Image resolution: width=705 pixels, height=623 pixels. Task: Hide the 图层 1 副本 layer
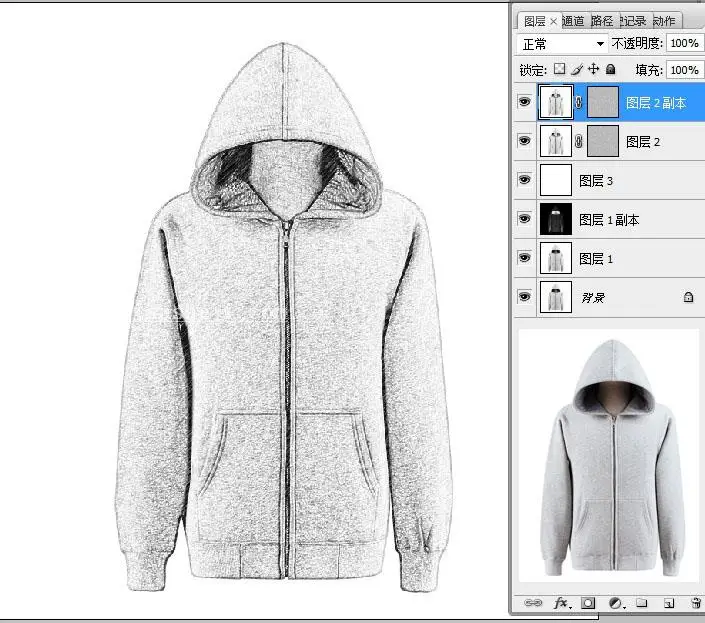pyautogui.click(x=524, y=219)
